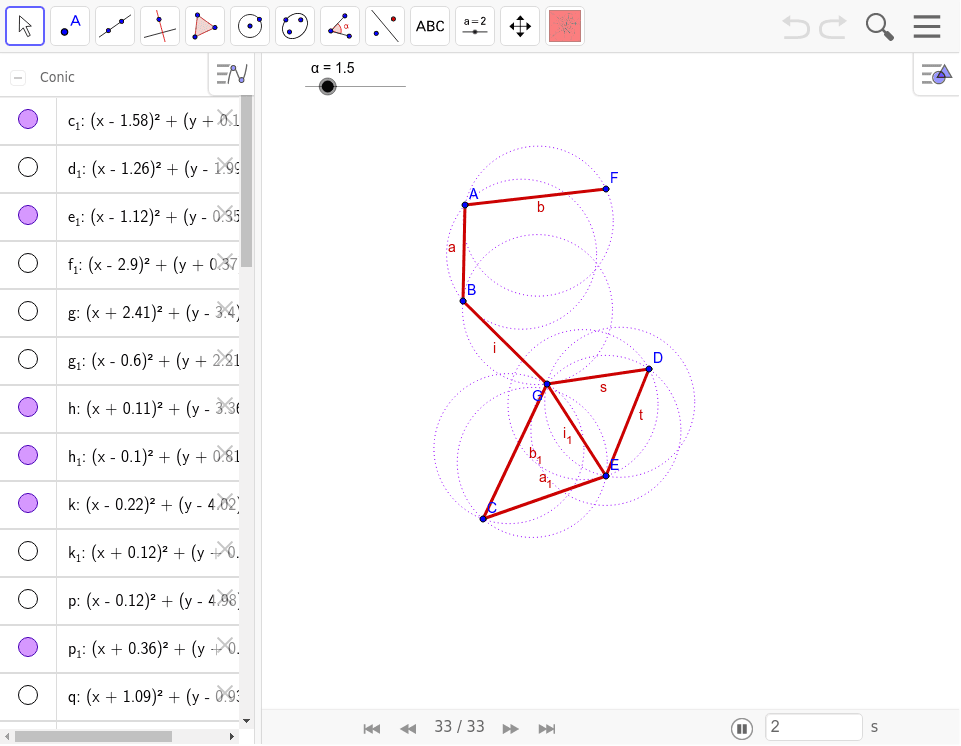Open the Graphics view style bar
The height and width of the screenshot is (746, 961).
pos(936,74)
